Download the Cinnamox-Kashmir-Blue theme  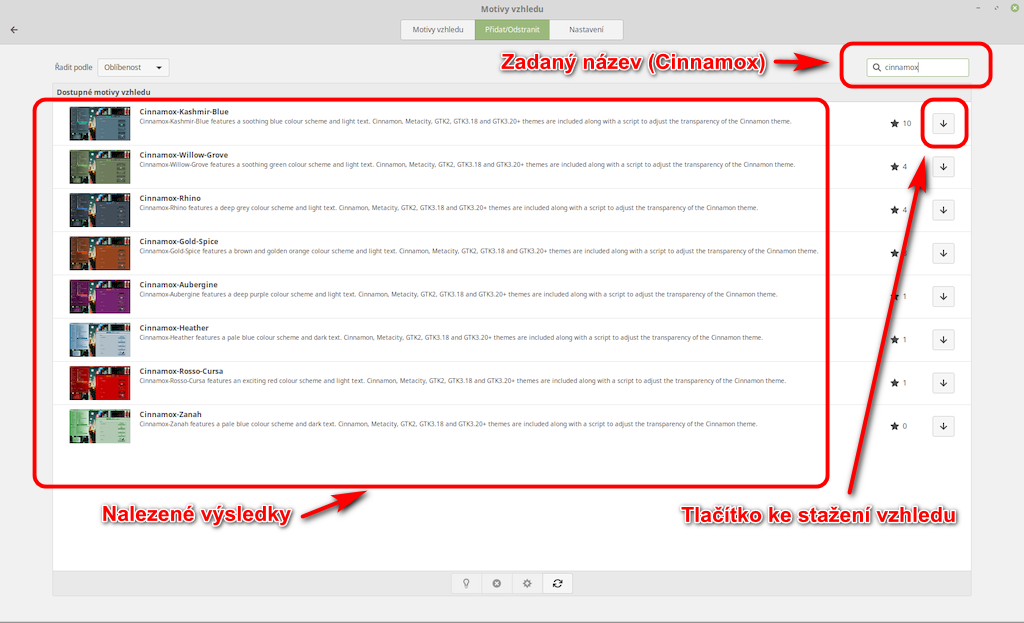tap(943, 123)
